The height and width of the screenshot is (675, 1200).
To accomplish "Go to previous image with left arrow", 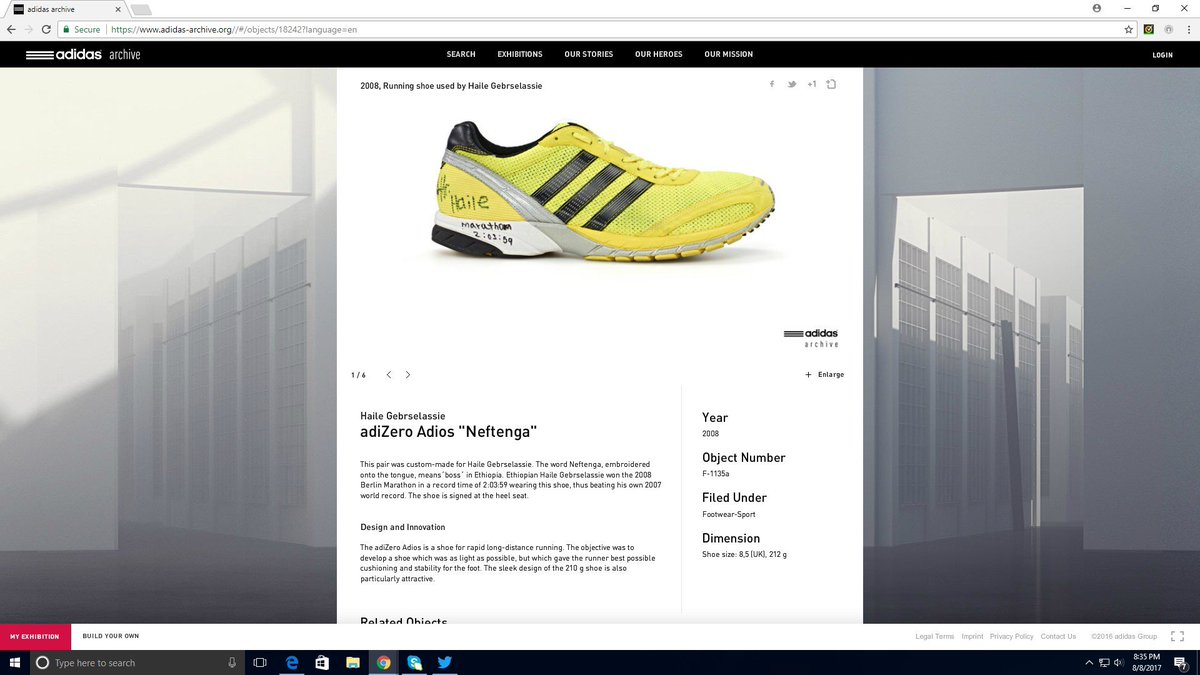I will (x=389, y=375).
